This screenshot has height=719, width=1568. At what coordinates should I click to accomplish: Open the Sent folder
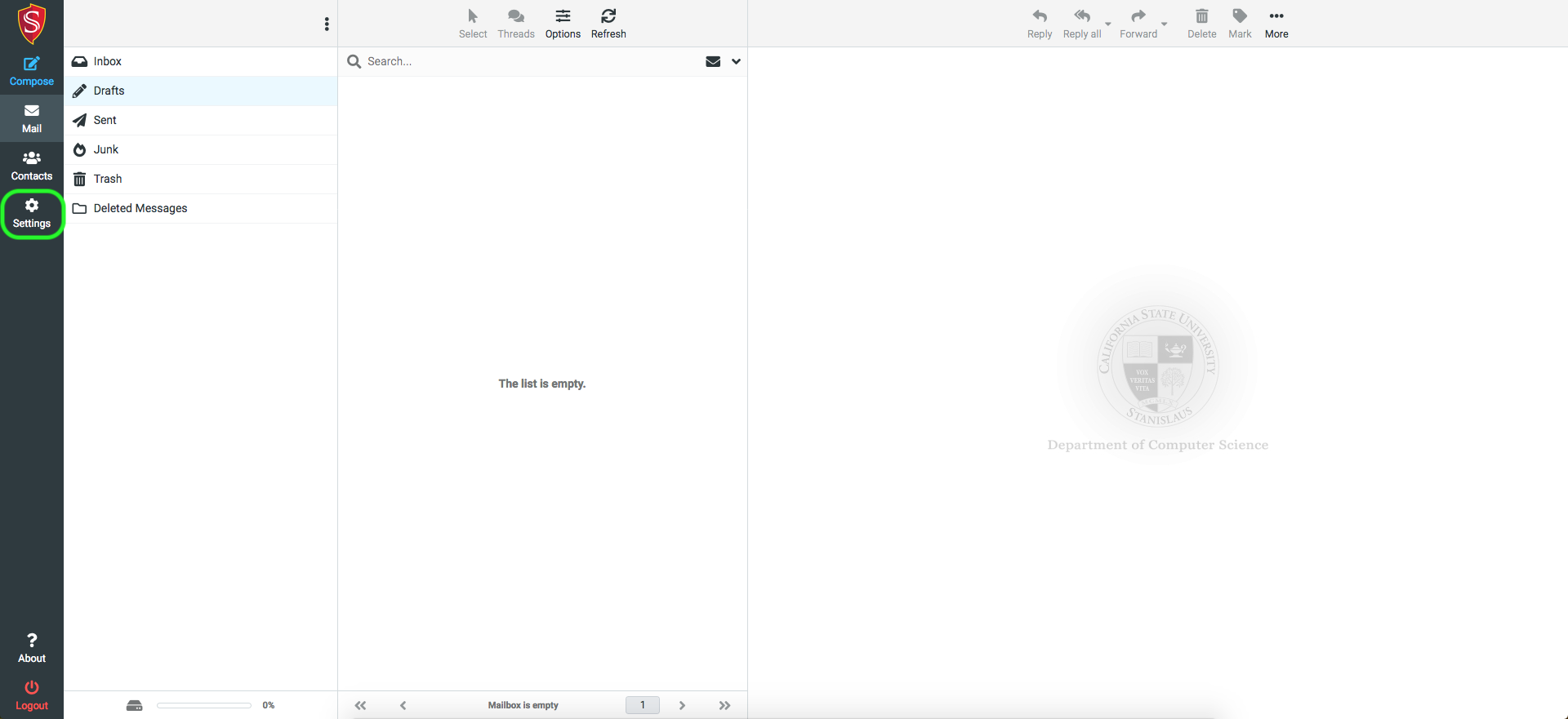[x=200, y=120]
